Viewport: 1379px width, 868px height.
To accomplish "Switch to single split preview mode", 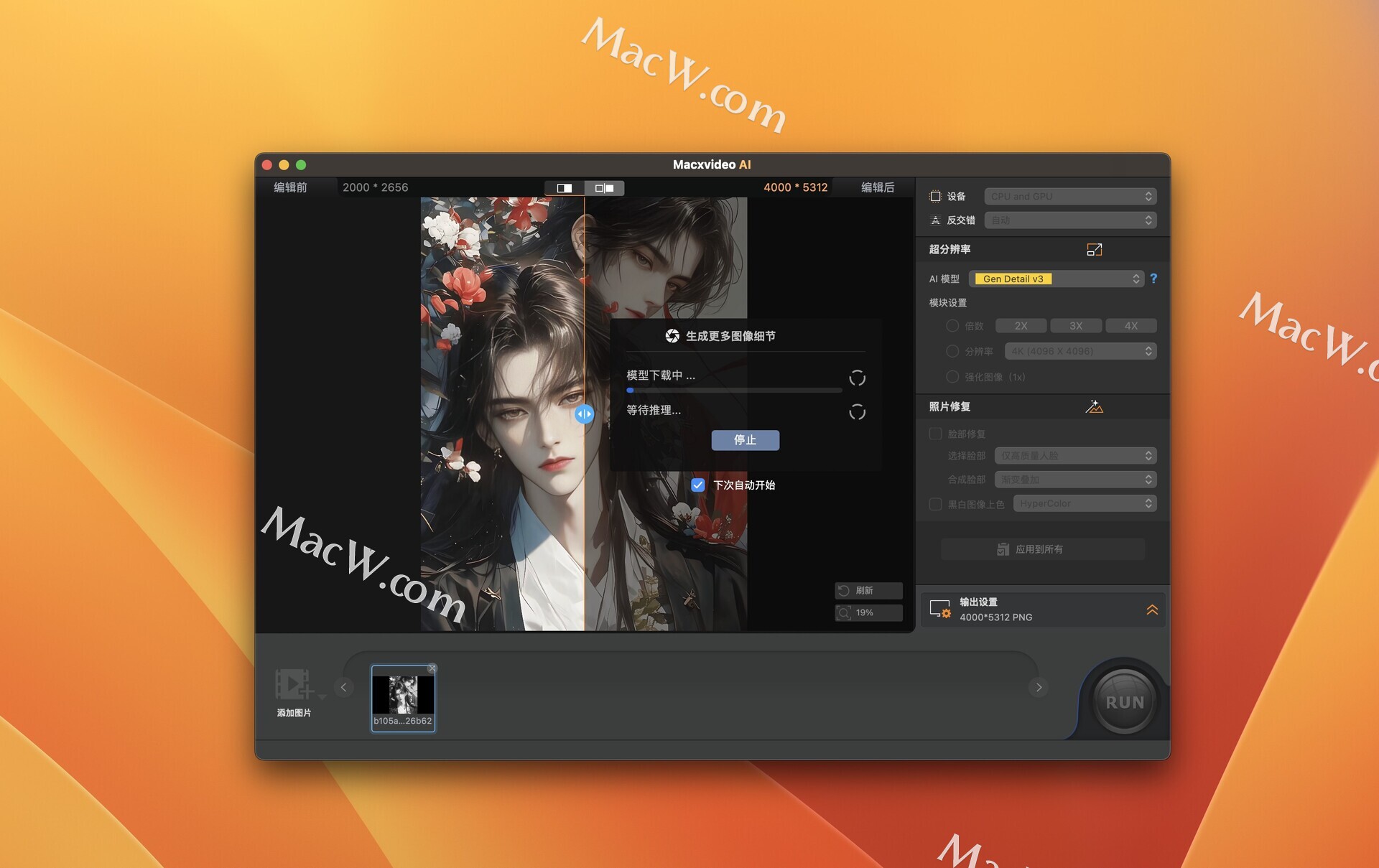I will tap(565, 188).
